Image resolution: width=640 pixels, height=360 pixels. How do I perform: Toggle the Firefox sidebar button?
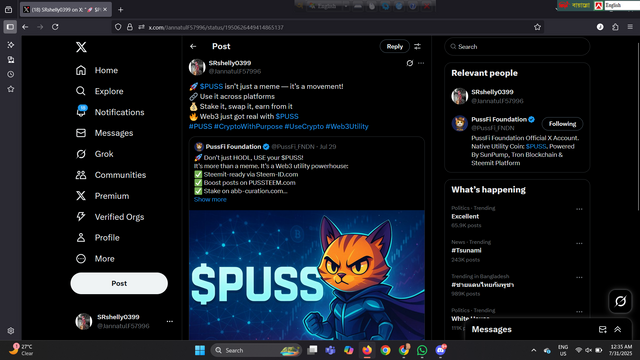click(x=10, y=27)
